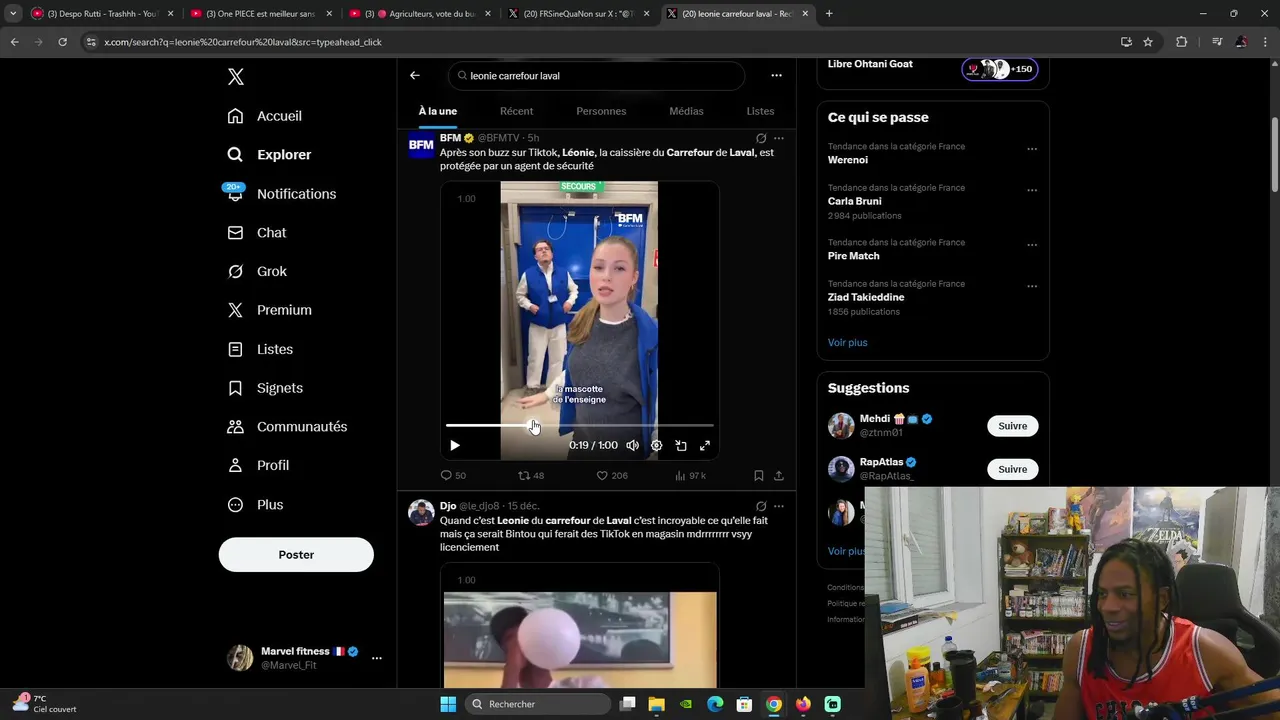Open more options on BFM post
Viewport: 1280px width, 720px height.
click(779, 138)
